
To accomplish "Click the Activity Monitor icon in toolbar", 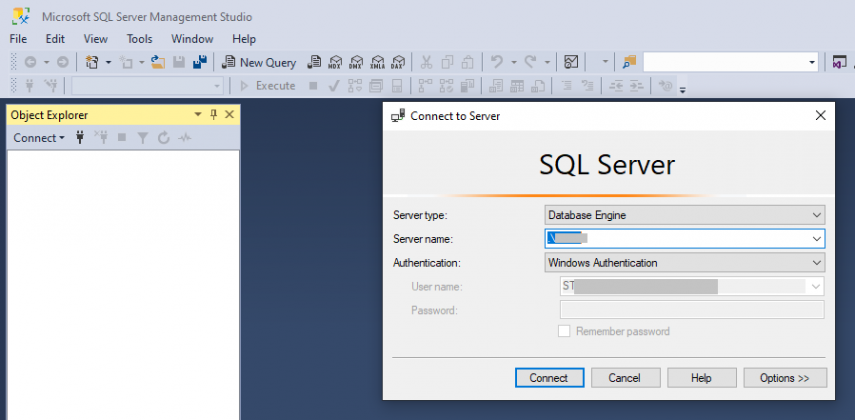I will 571,62.
